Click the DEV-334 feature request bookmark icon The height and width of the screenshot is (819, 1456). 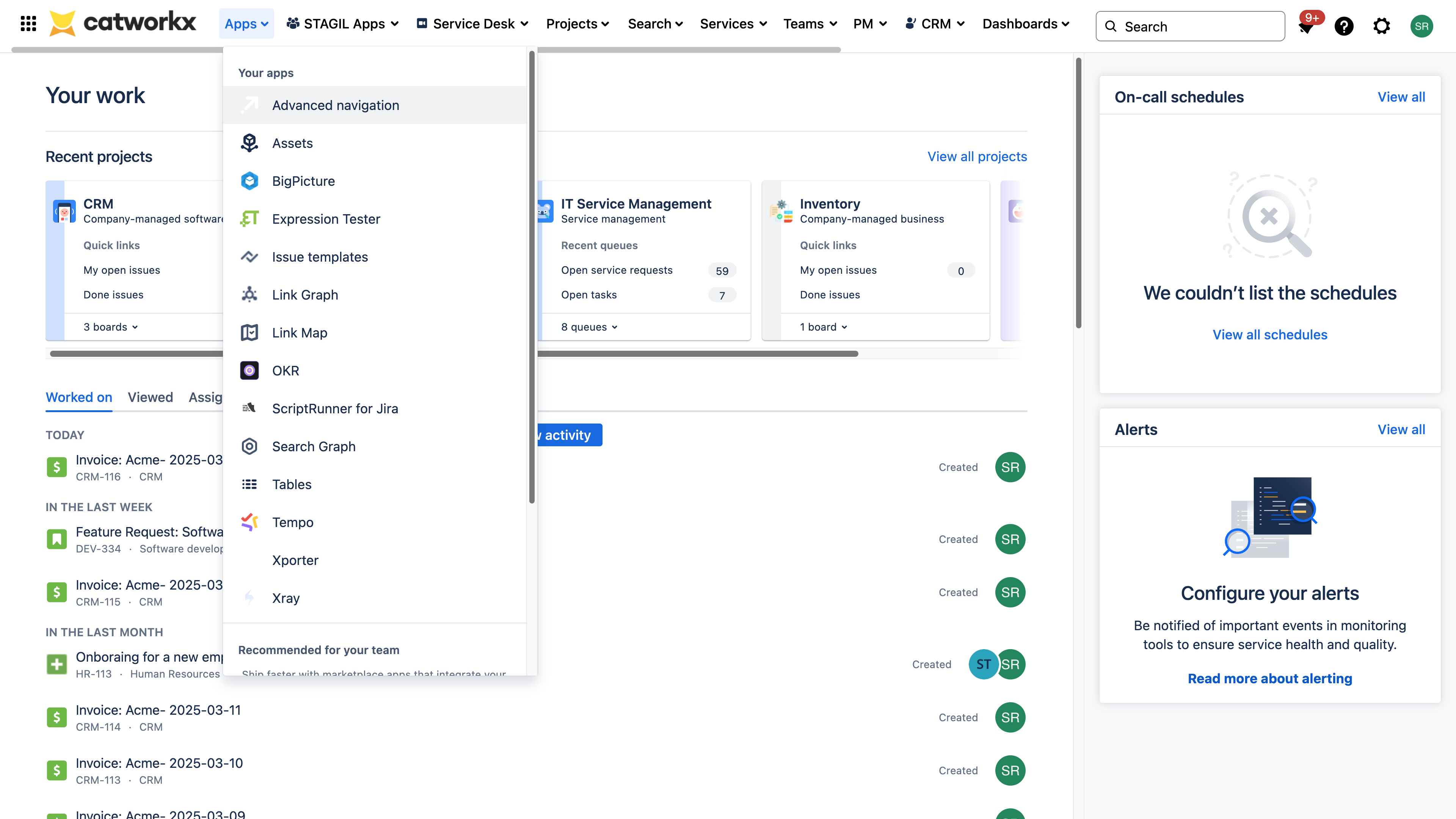[56, 539]
